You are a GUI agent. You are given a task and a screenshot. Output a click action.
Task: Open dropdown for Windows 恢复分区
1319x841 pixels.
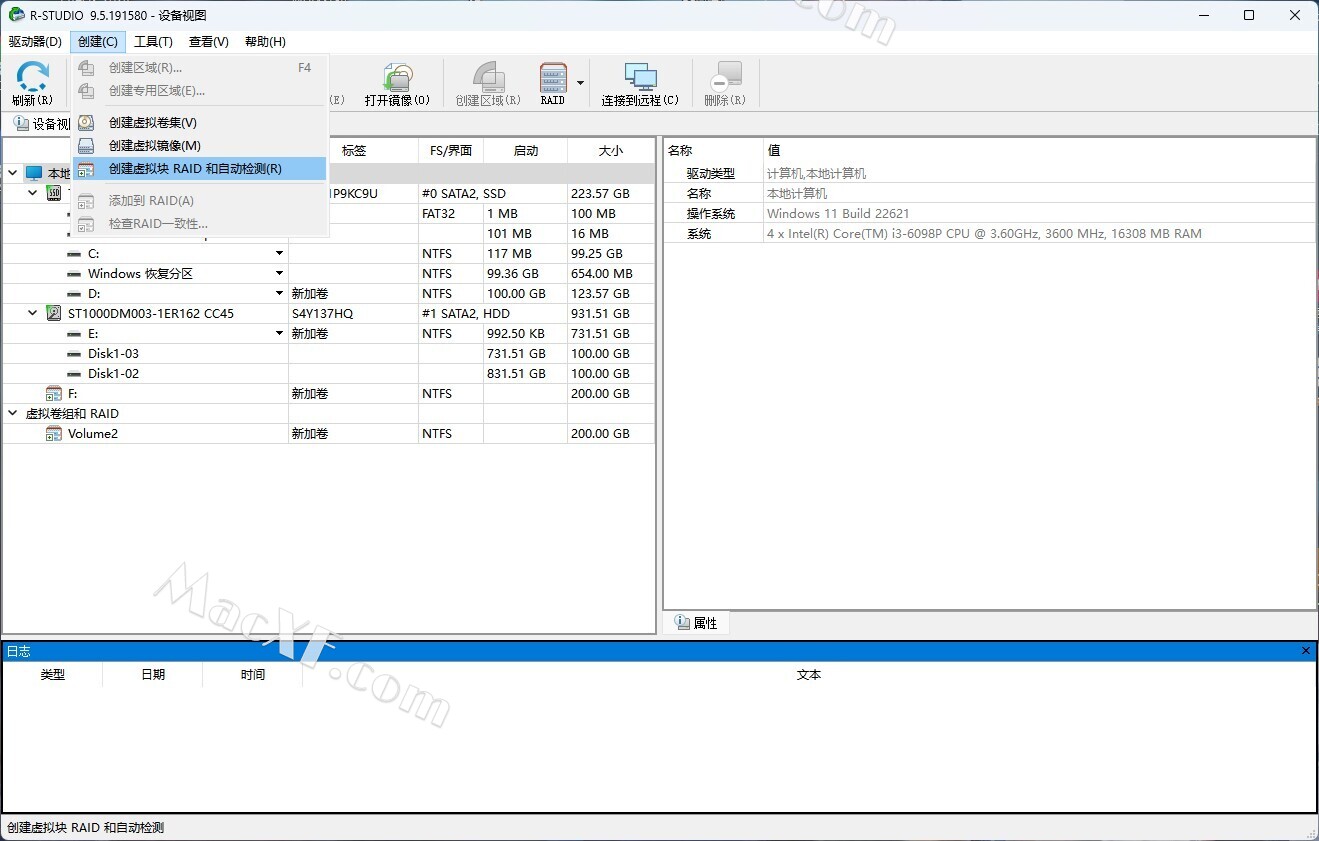click(279, 273)
